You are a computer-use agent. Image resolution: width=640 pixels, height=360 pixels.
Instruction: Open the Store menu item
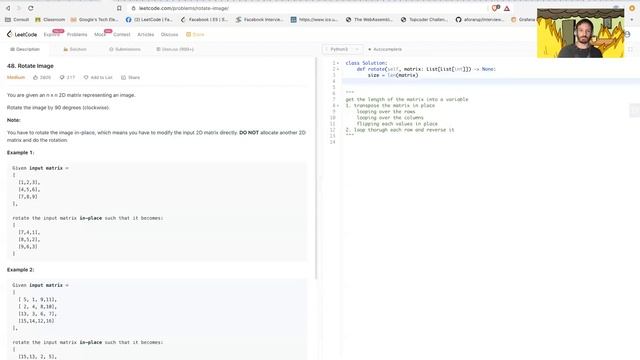[x=195, y=35]
